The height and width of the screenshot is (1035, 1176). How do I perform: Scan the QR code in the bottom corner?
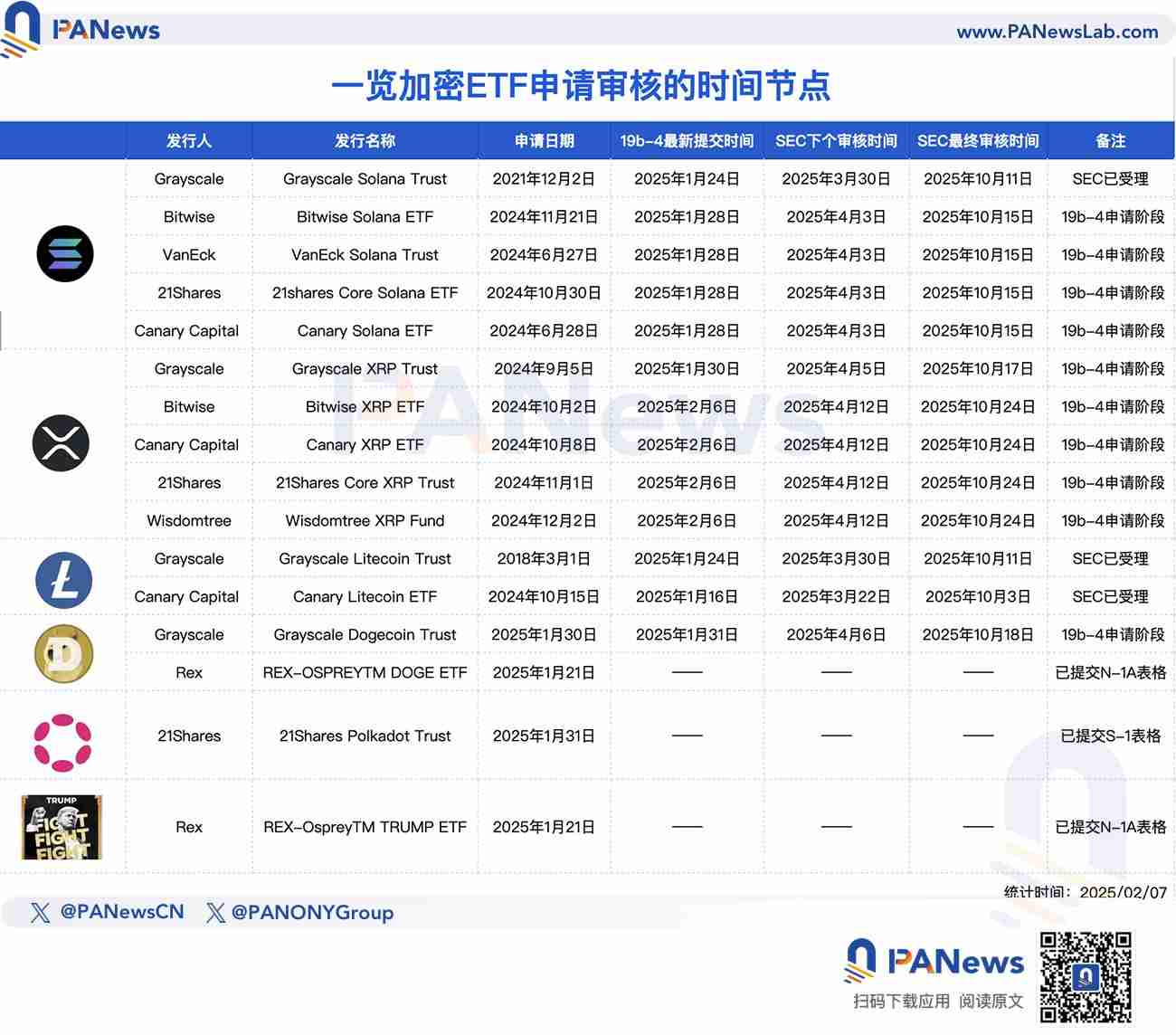pyautogui.click(x=1086, y=974)
